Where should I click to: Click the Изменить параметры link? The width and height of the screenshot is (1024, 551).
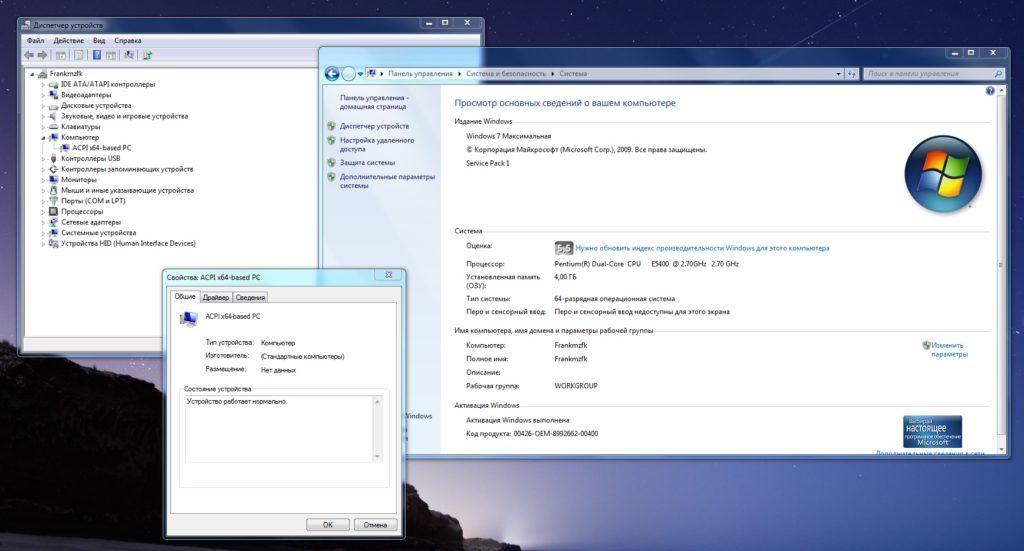click(949, 350)
